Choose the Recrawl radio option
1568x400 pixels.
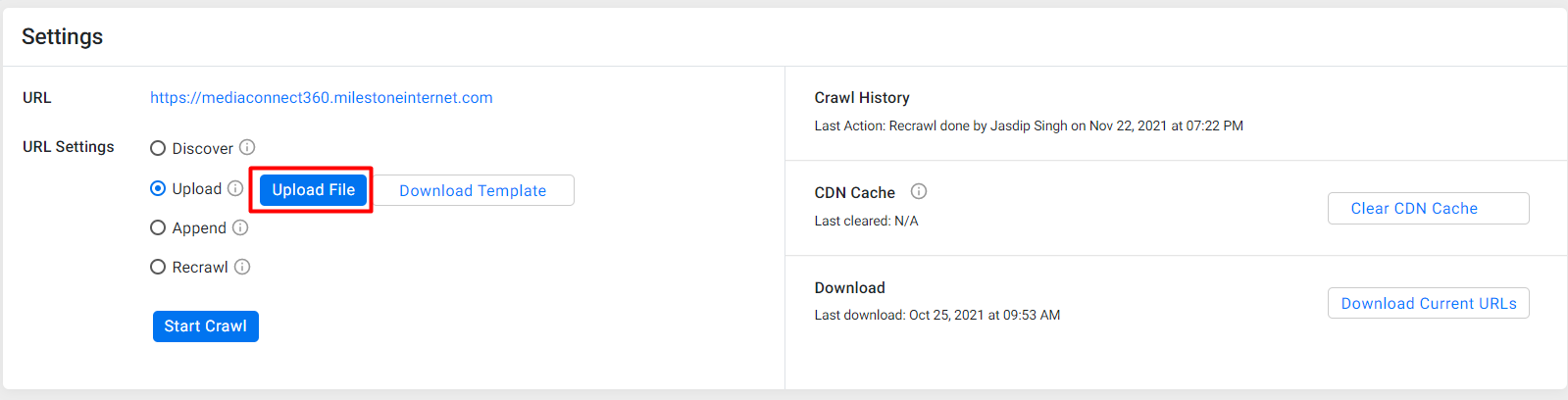(158, 267)
